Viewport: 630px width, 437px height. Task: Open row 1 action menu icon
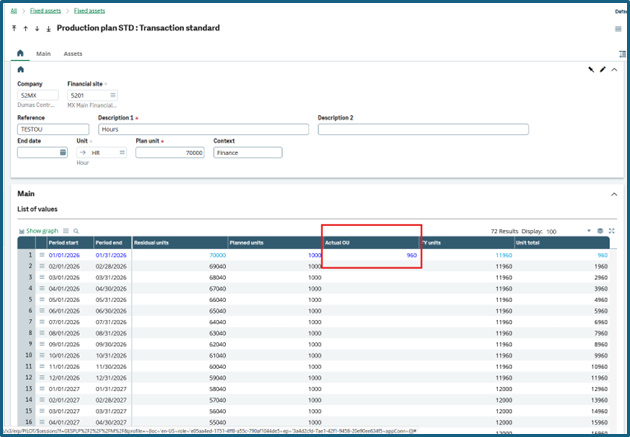(41, 255)
